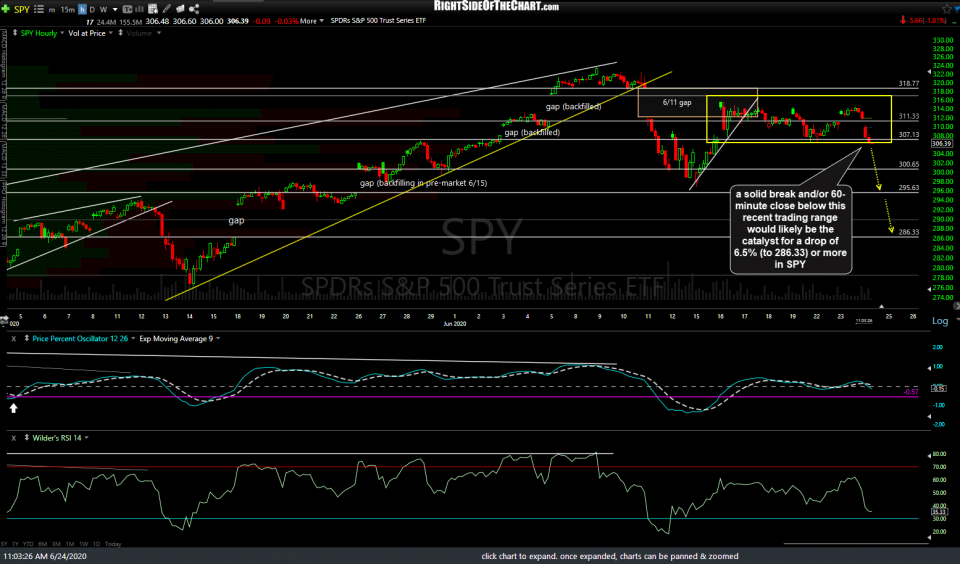
Task: Close the Price Percent Oscillator pane
Action: click(13, 339)
